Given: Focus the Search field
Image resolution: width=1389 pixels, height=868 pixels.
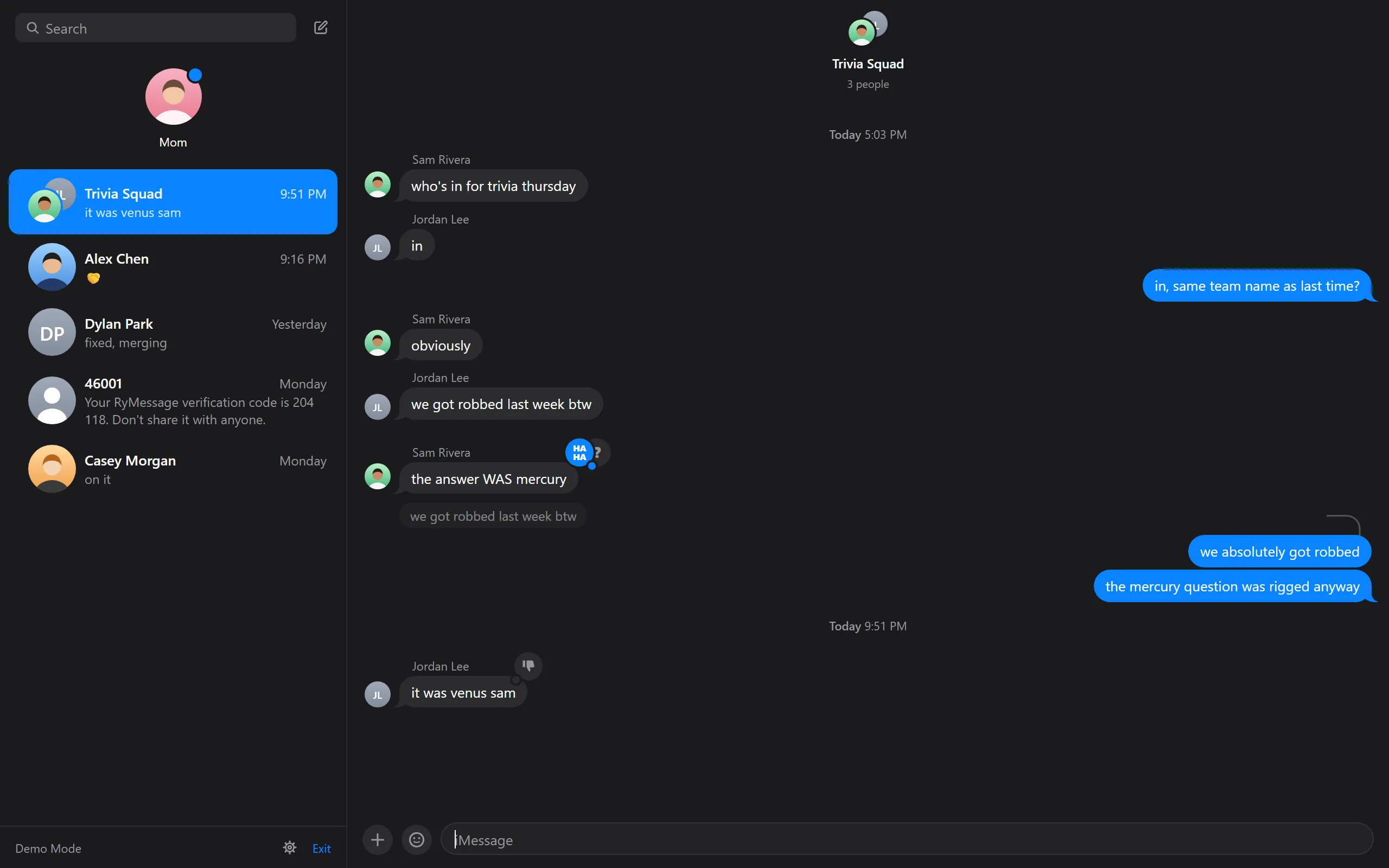Looking at the screenshot, I should 156,28.
